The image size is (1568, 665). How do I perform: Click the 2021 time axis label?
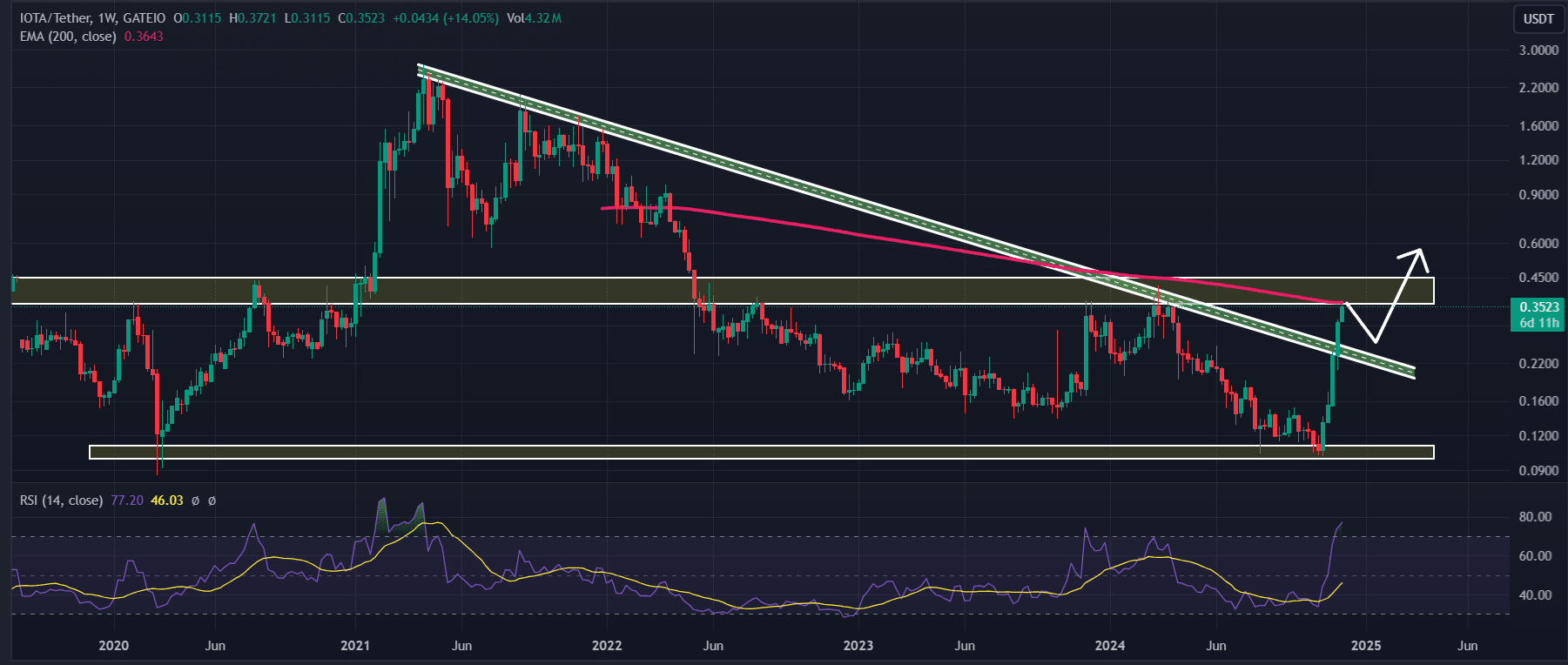[x=355, y=646]
